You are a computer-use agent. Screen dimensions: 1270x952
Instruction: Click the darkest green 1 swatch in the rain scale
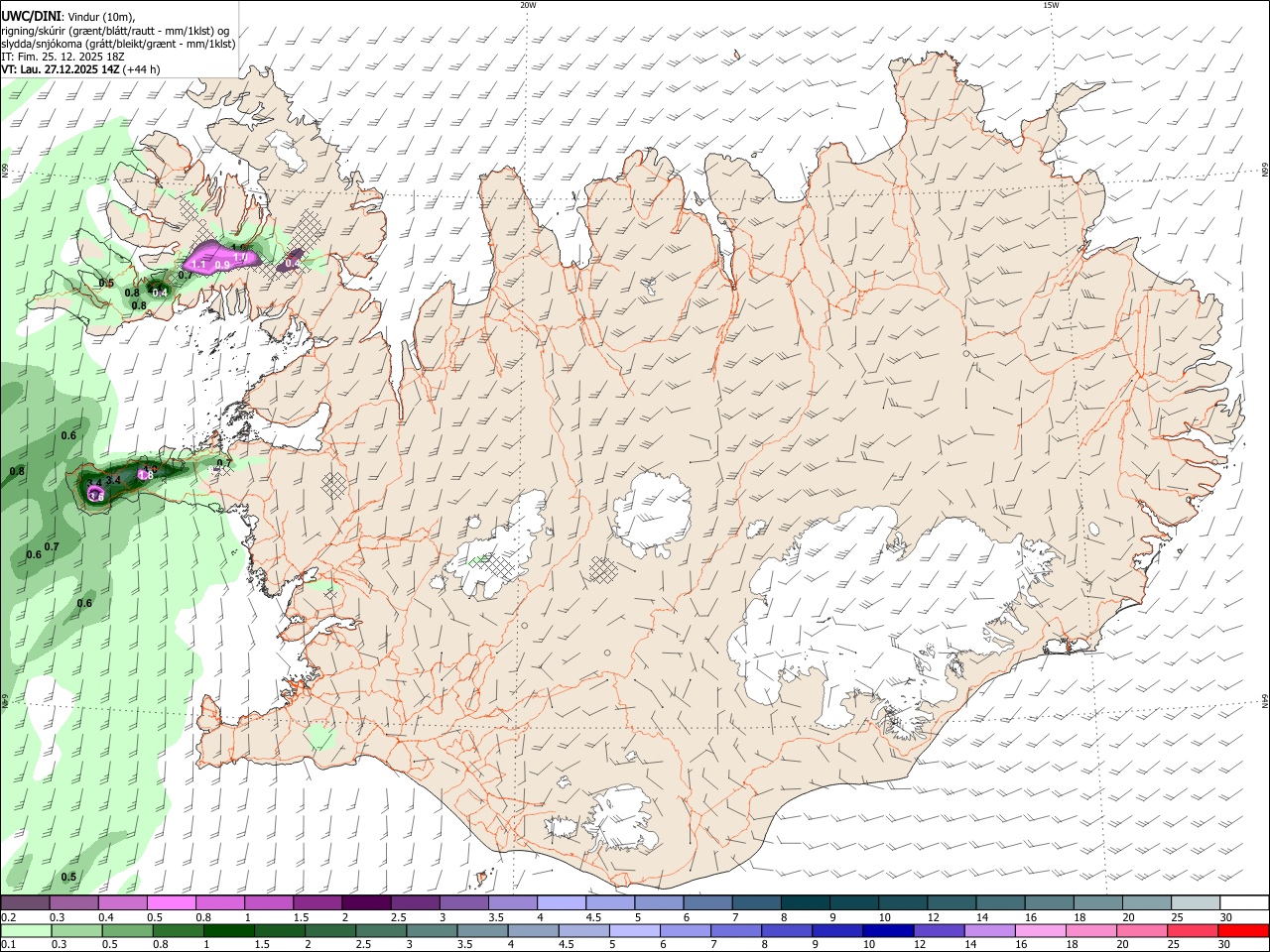tap(228, 930)
